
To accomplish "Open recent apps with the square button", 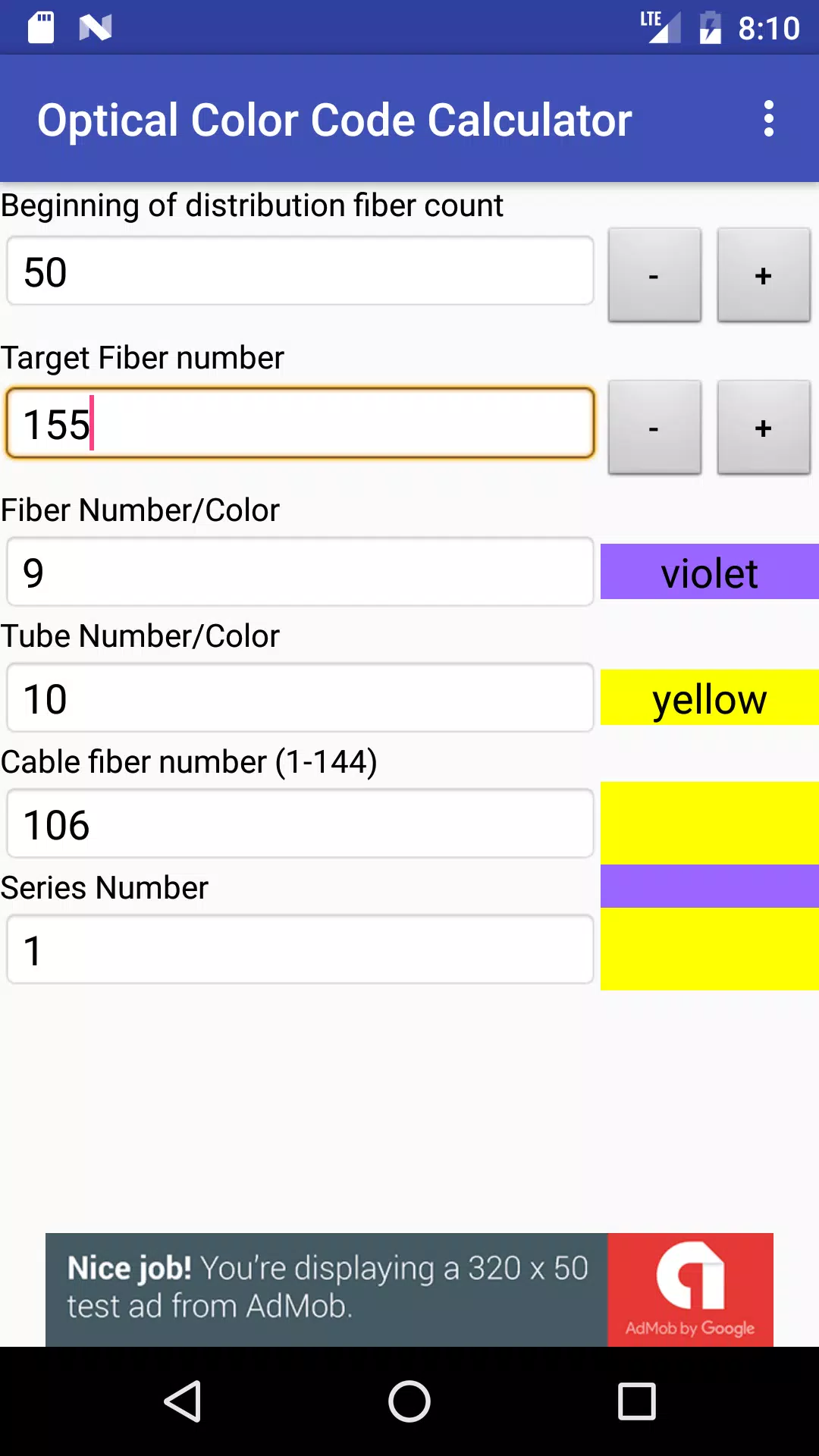I will (x=636, y=1401).
